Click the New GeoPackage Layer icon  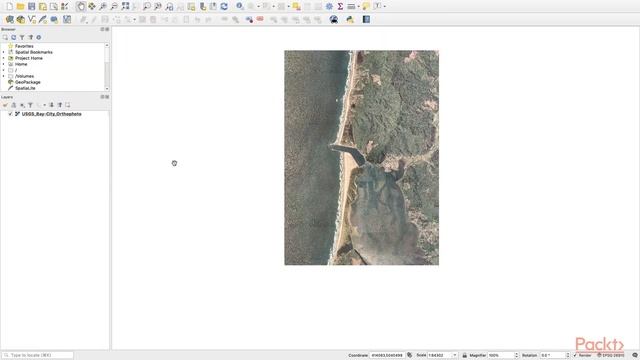[20, 19]
